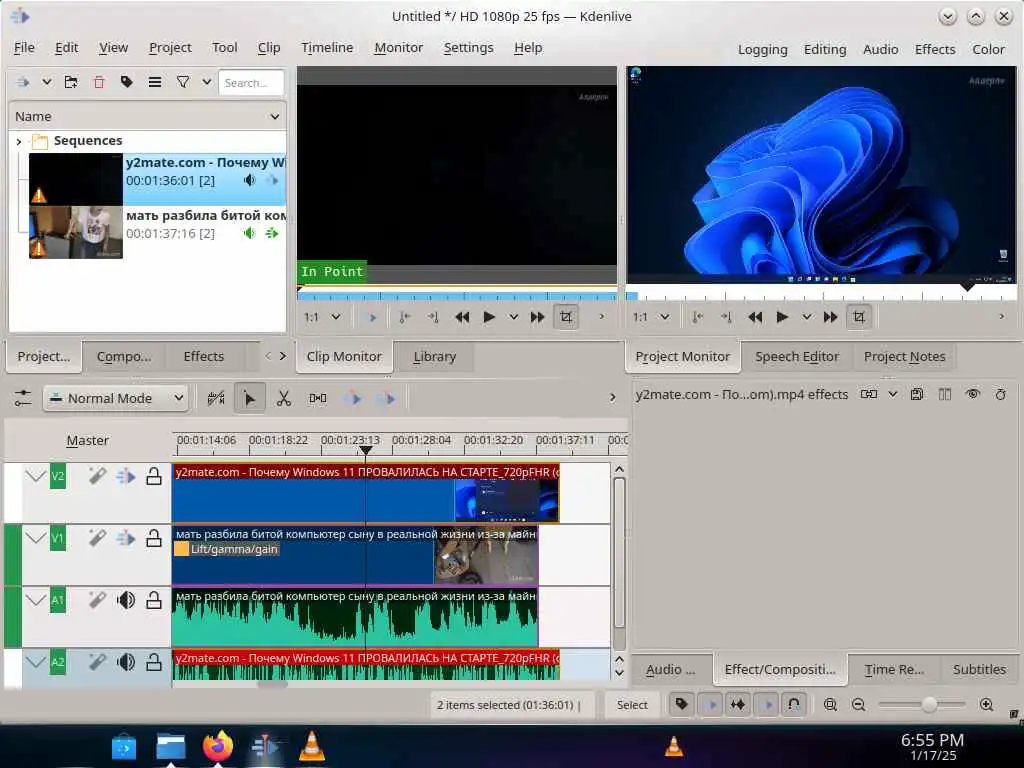
Task: Toggle the keyframe icon in the status bar
Action: pos(738,705)
